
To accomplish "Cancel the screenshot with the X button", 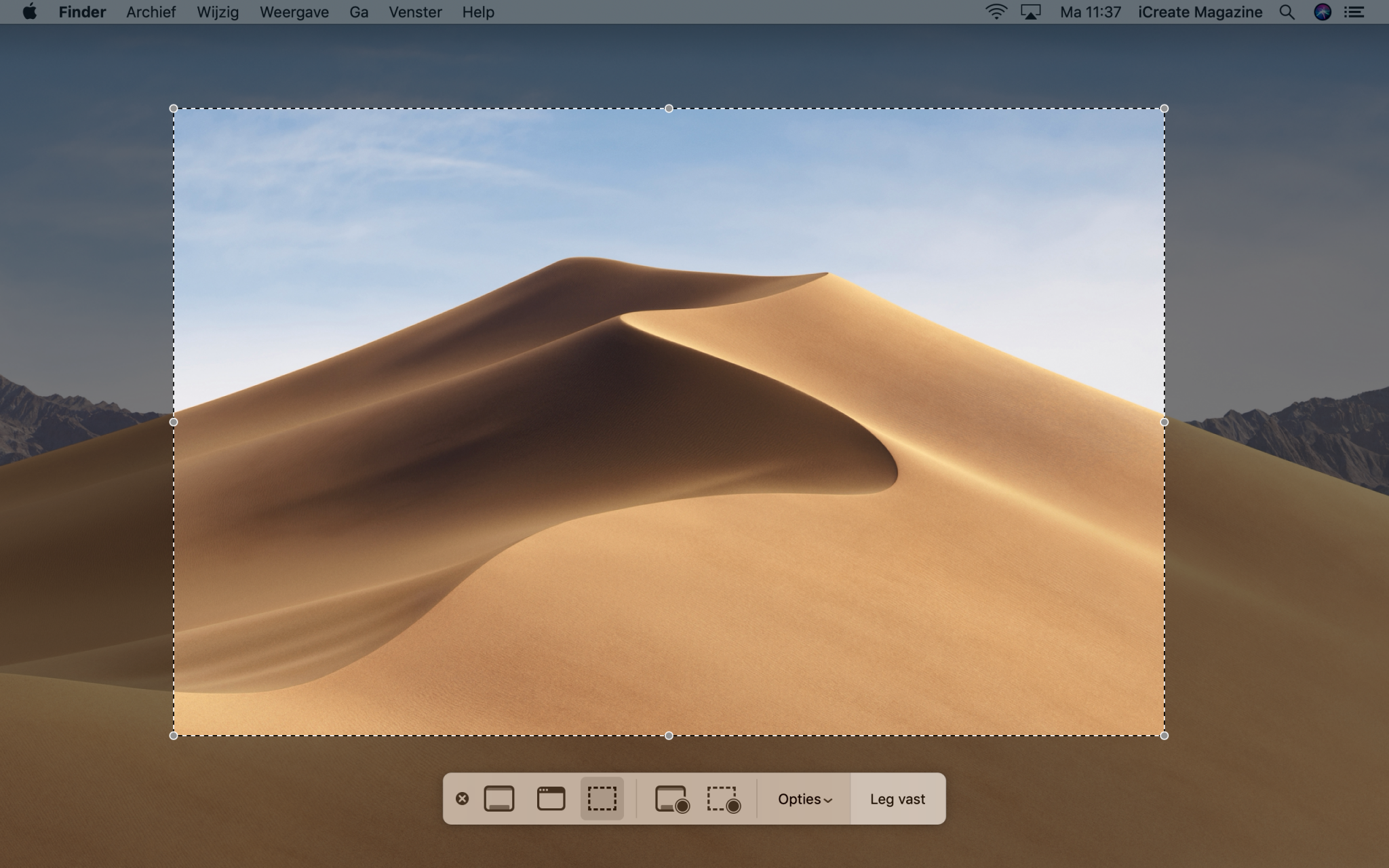I will click(463, 799).
